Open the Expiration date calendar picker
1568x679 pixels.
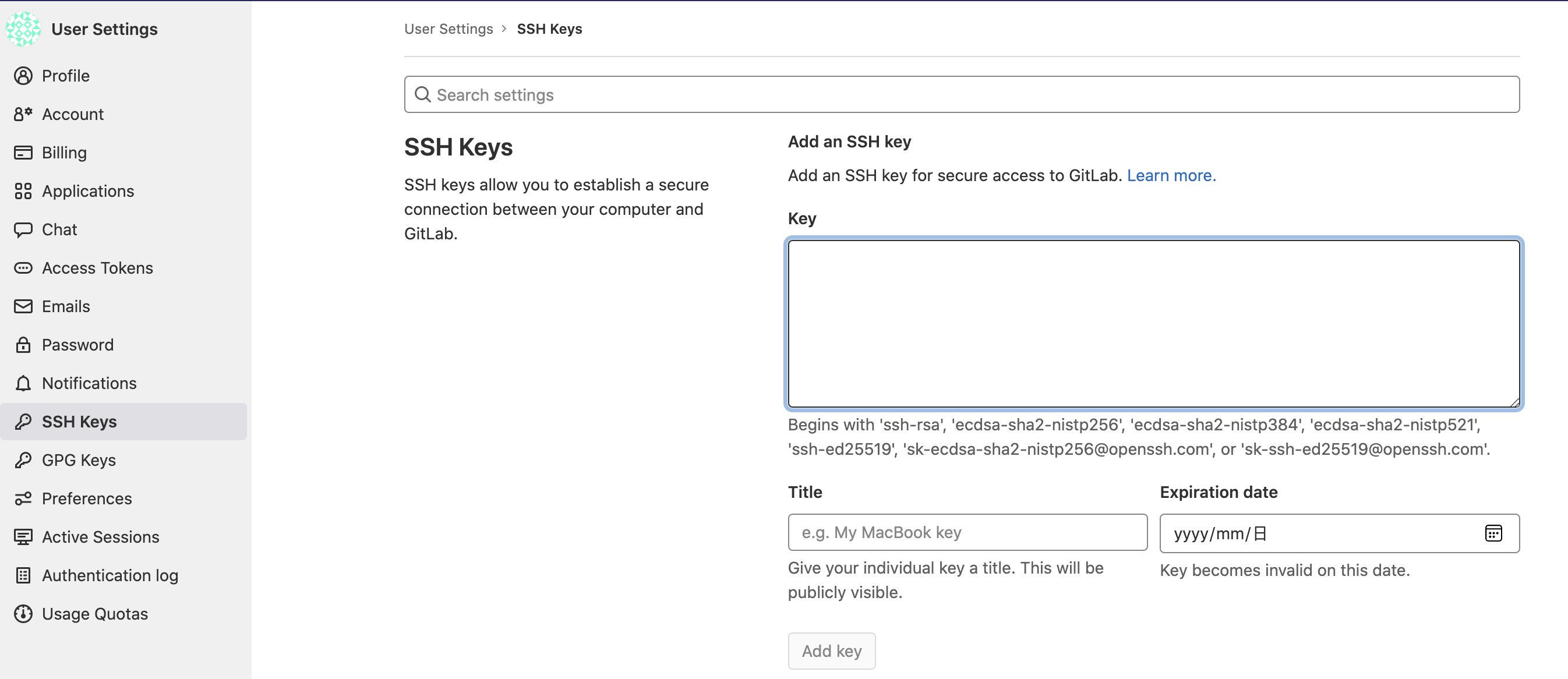click(1493, 533)
